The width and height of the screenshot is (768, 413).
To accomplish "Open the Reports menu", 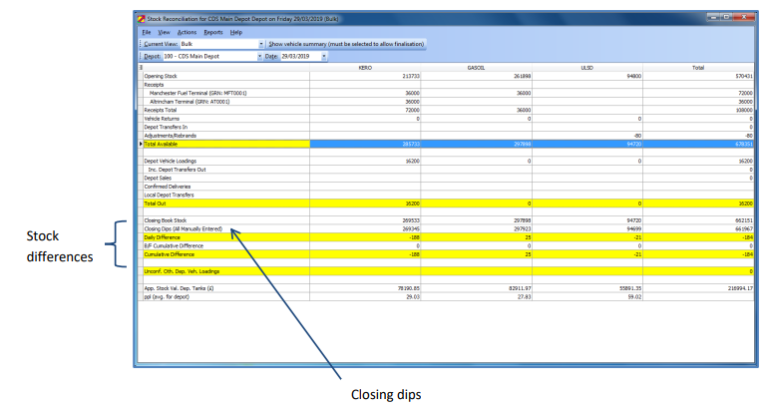I will [x=213, y=32].
